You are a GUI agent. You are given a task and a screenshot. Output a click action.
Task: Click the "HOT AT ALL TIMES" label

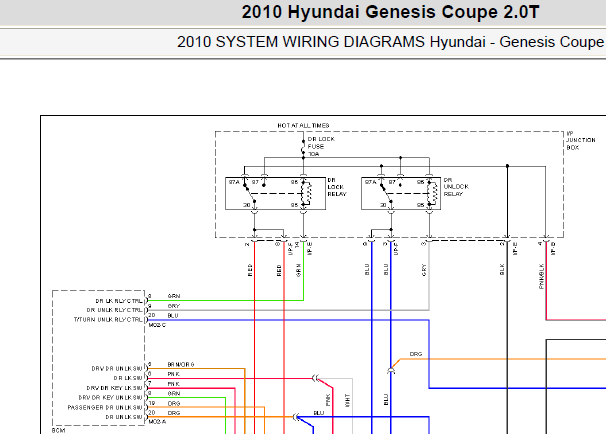click(303, 126)
